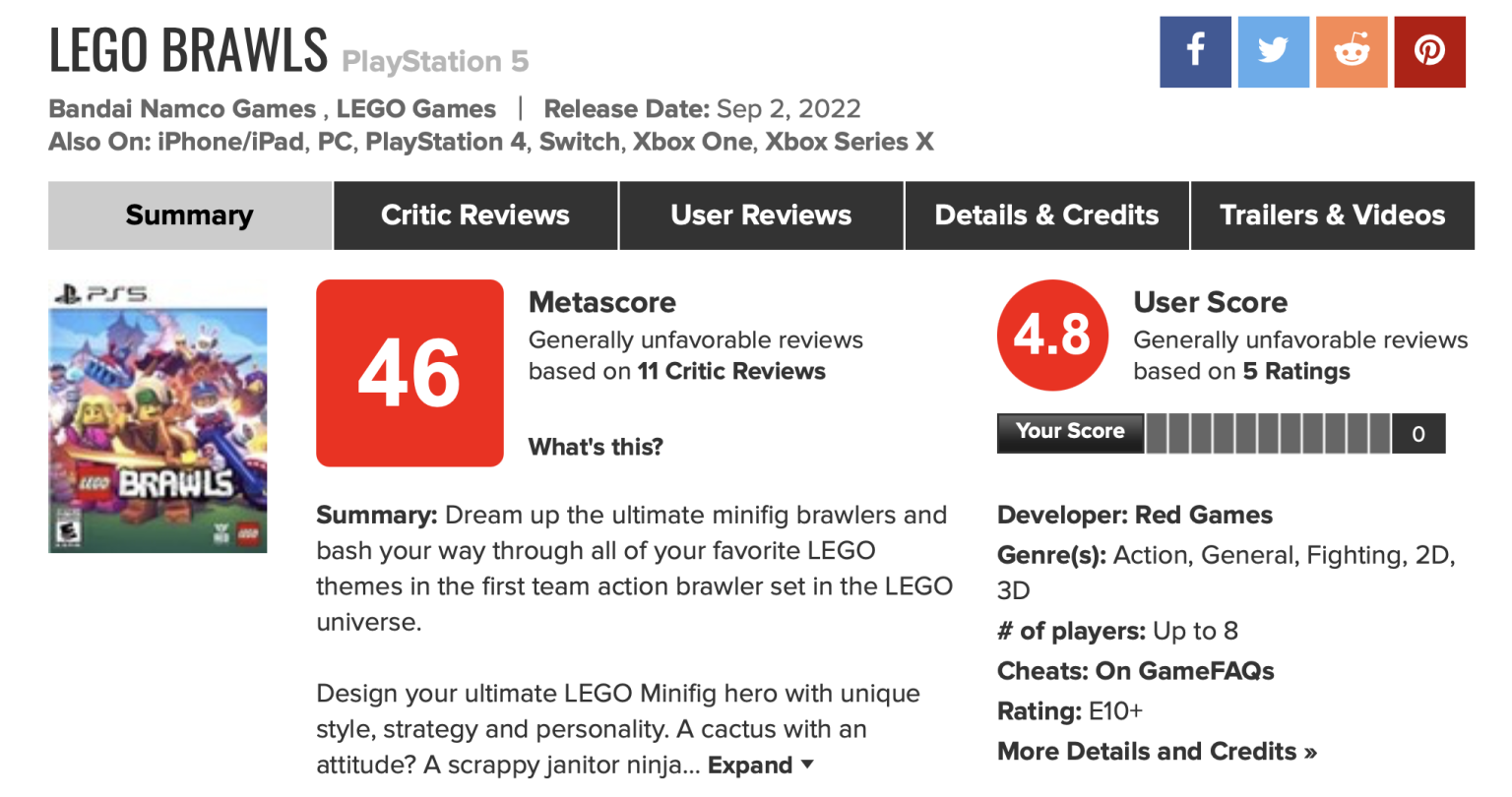1512x797 pixels.
Task: Share the page on Facebook
Action: (1195, 50)
